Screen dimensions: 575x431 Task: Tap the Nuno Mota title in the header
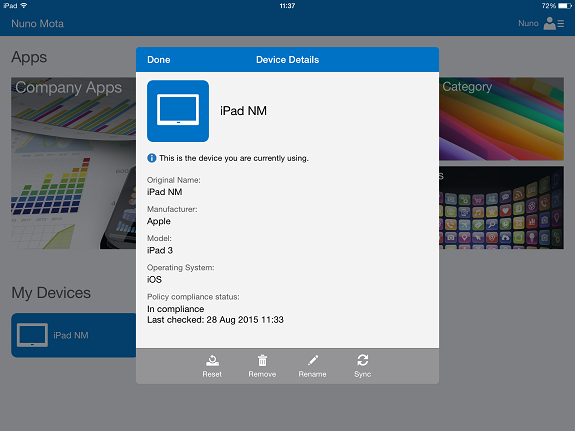[37, 24]
